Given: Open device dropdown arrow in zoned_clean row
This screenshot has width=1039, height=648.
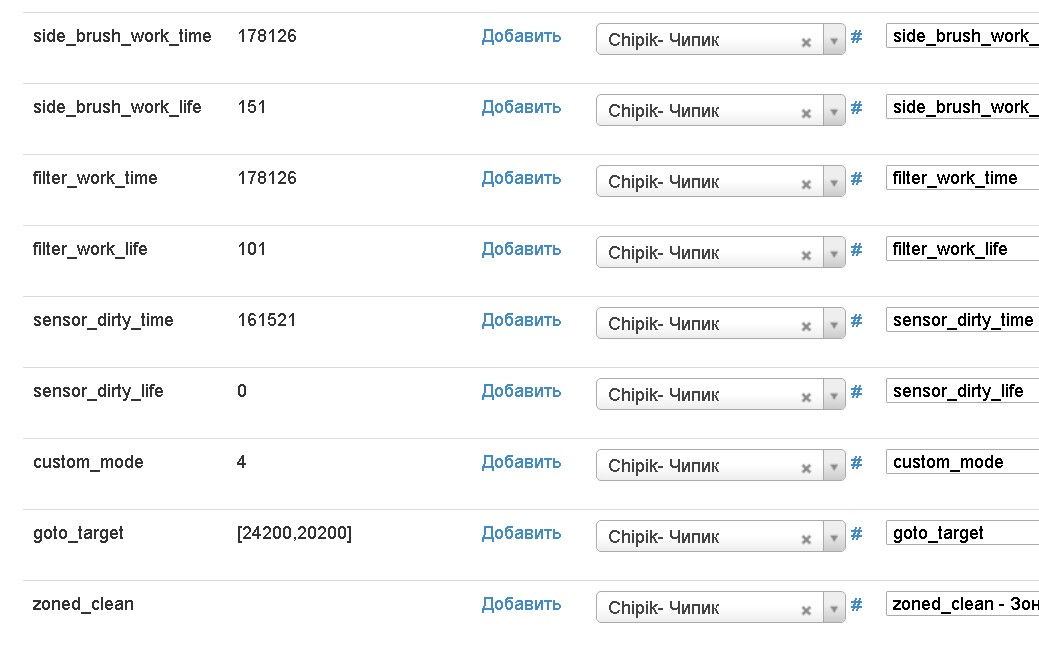Looking at the screenshot, I should coord(834,608).
